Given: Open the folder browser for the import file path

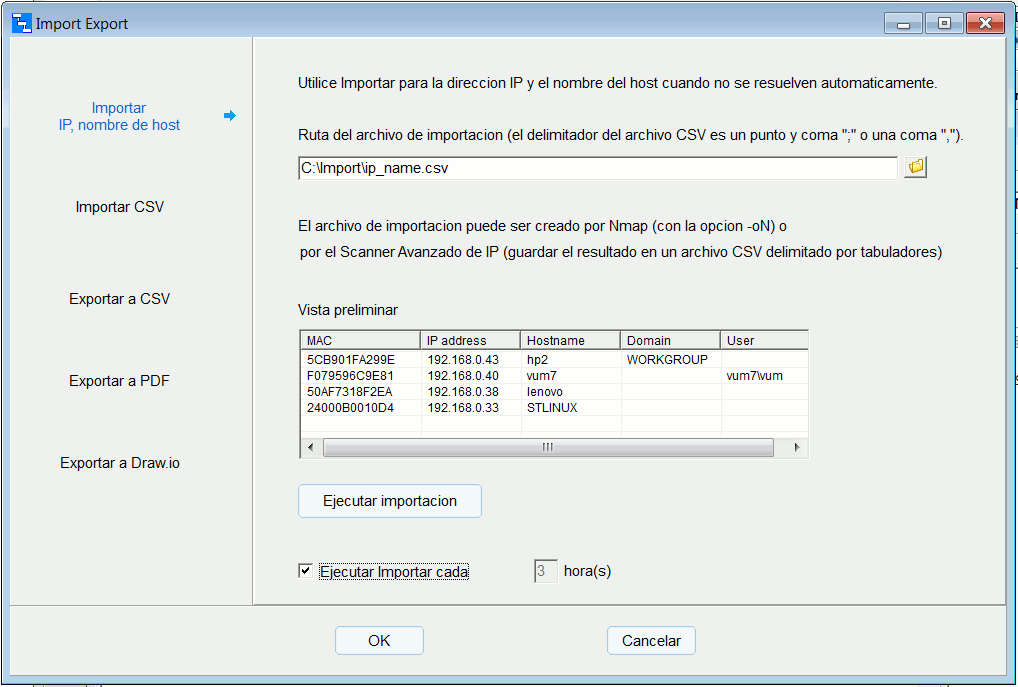Looking at the screenshot, I should tap(914, 166).
